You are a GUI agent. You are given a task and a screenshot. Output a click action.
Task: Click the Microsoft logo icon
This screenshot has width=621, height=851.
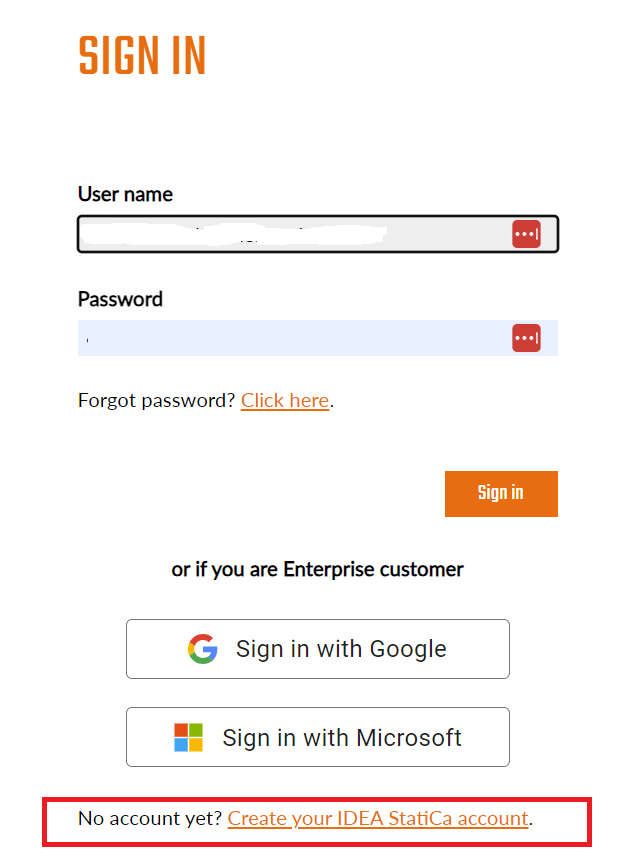click(188, 738)
